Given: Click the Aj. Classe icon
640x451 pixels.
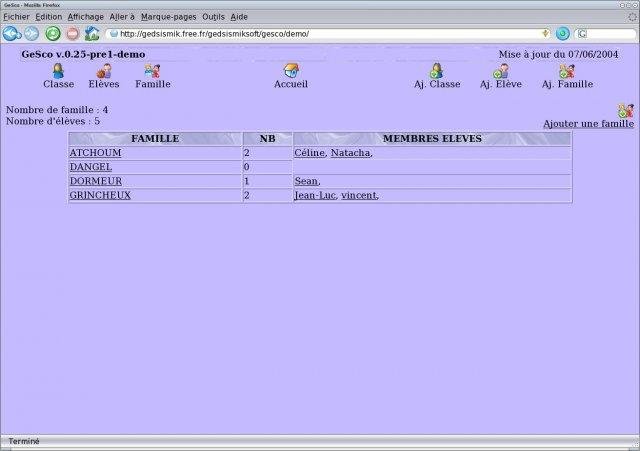Looking at the screenshot, I should coord(437,71).
